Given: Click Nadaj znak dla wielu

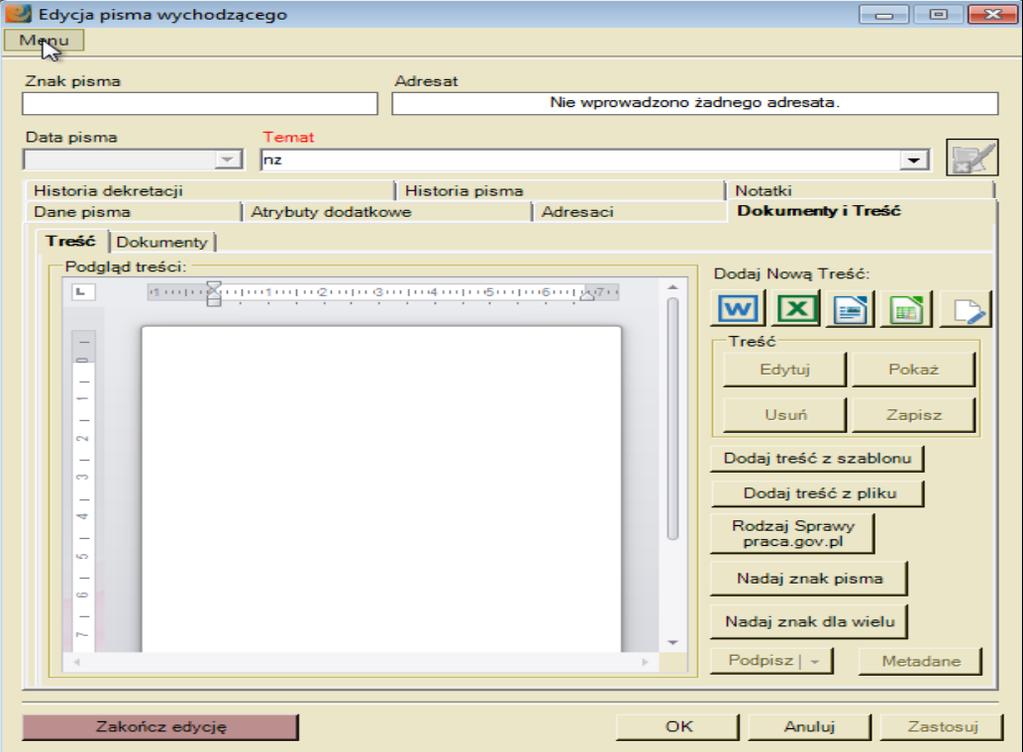Looking at the screenshot, I should tap(809, 622).
